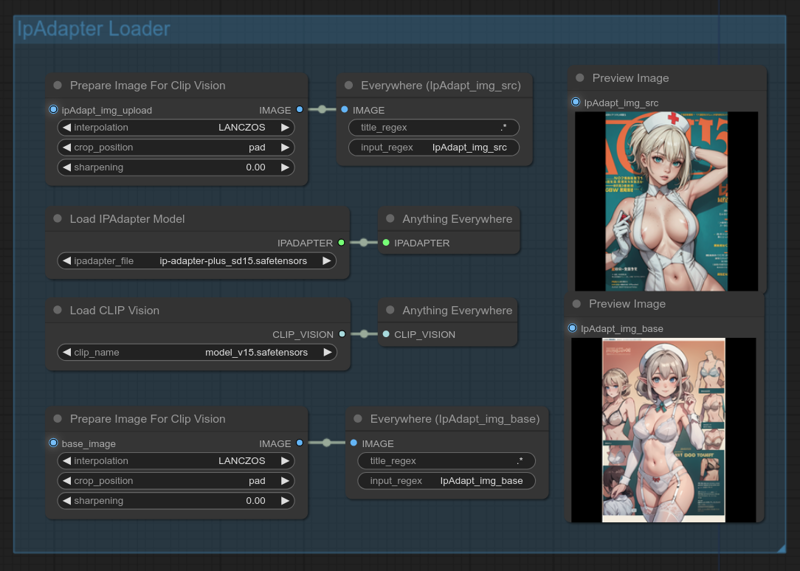This screenshot has width=800, height=571.
Task: Select next ipadapter_file option
Action: coord(327,261)
